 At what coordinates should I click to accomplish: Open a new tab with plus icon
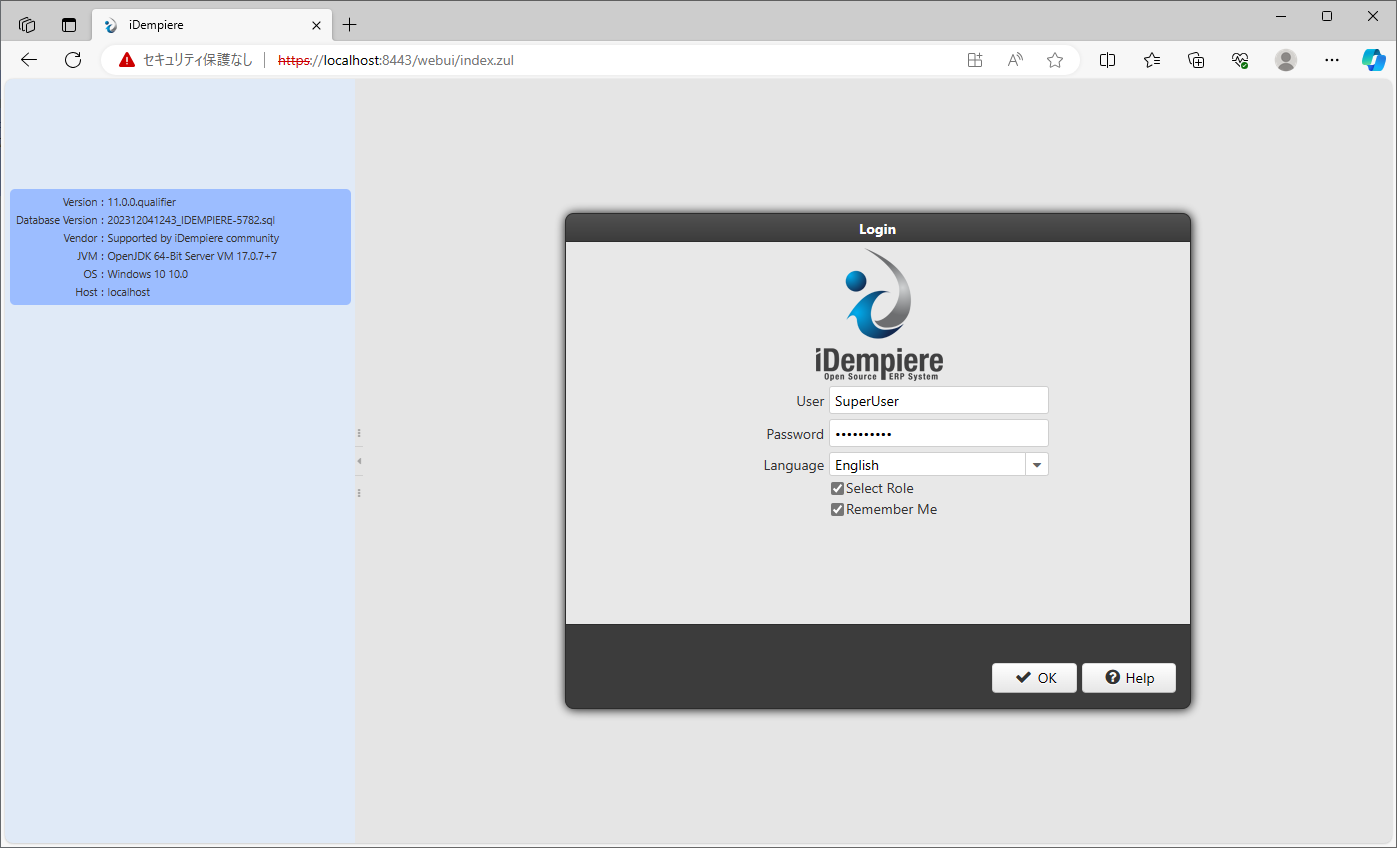[349, 25]
